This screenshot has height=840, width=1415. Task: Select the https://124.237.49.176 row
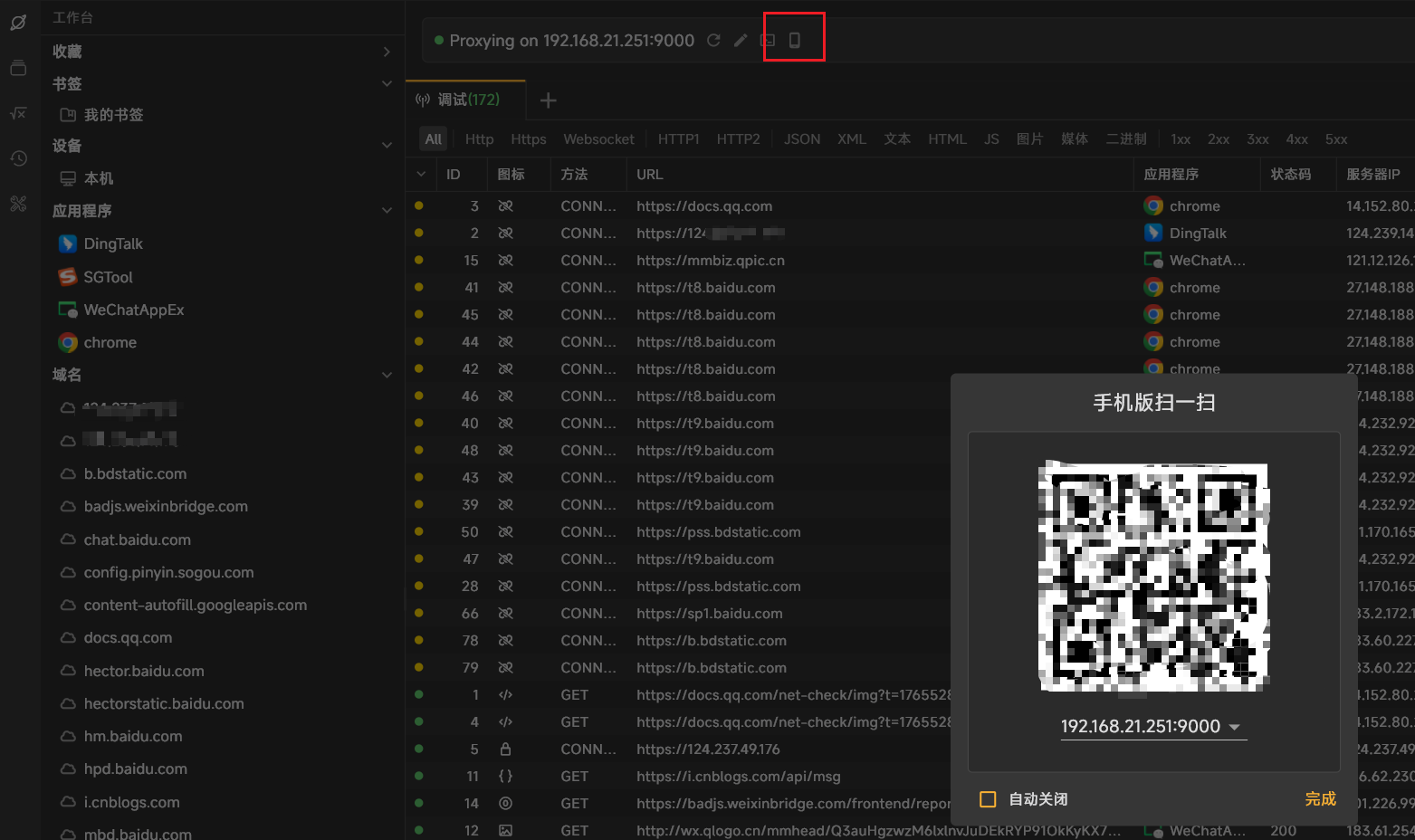click(x=910, y=749)
